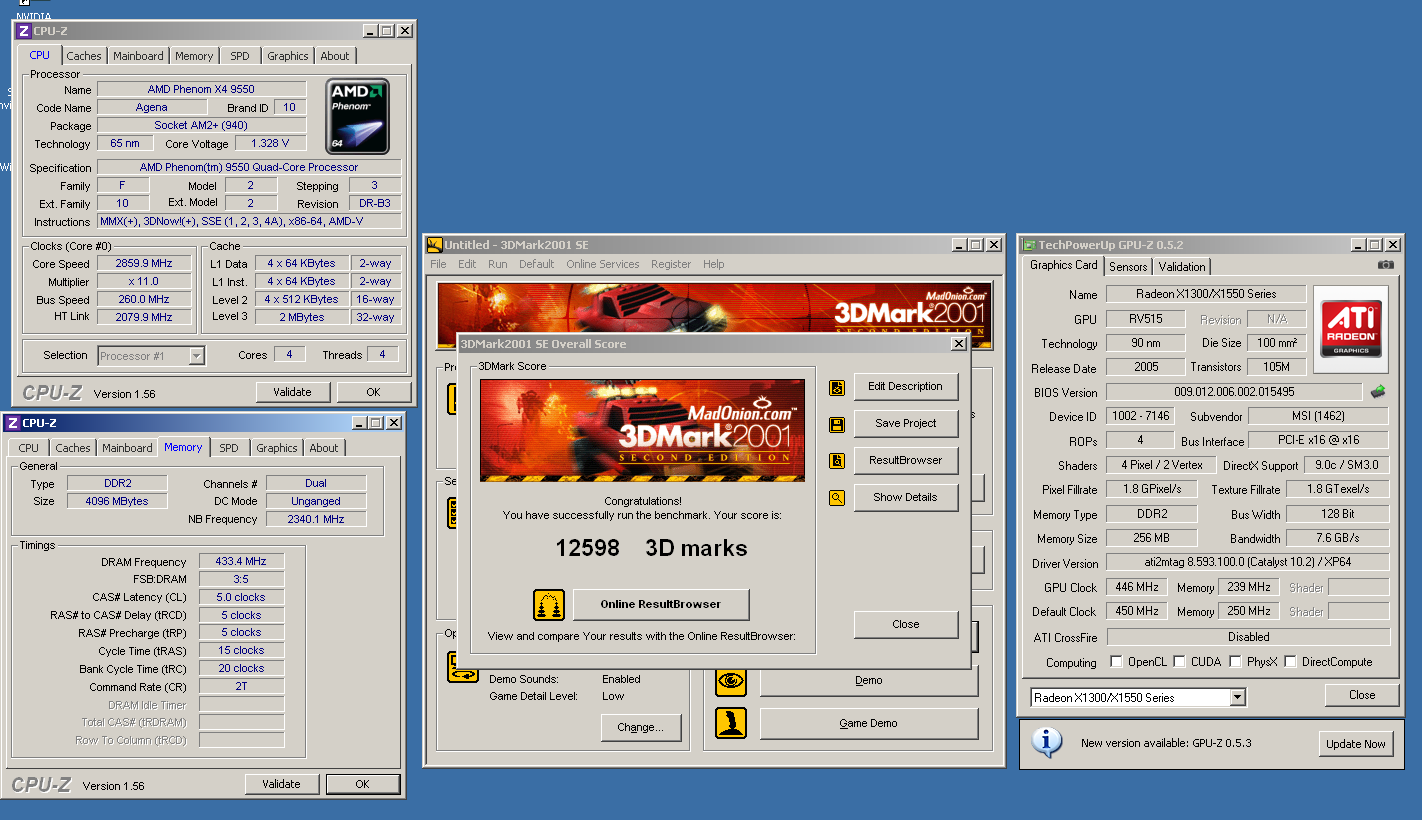
Task: Open the File menu in 3DMark2001
Action: (438, 264)
